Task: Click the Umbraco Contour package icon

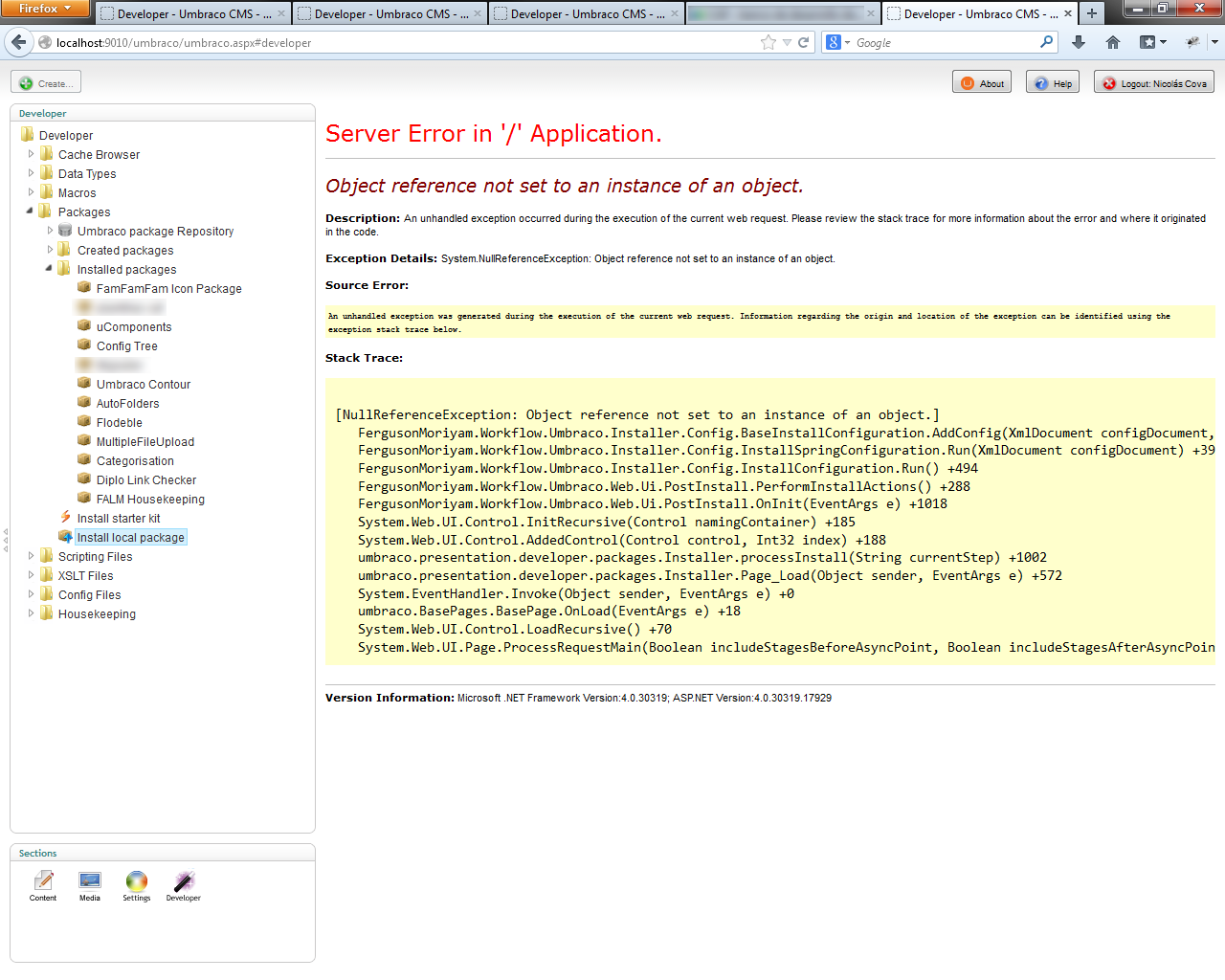Action: [x=84, y=384]
